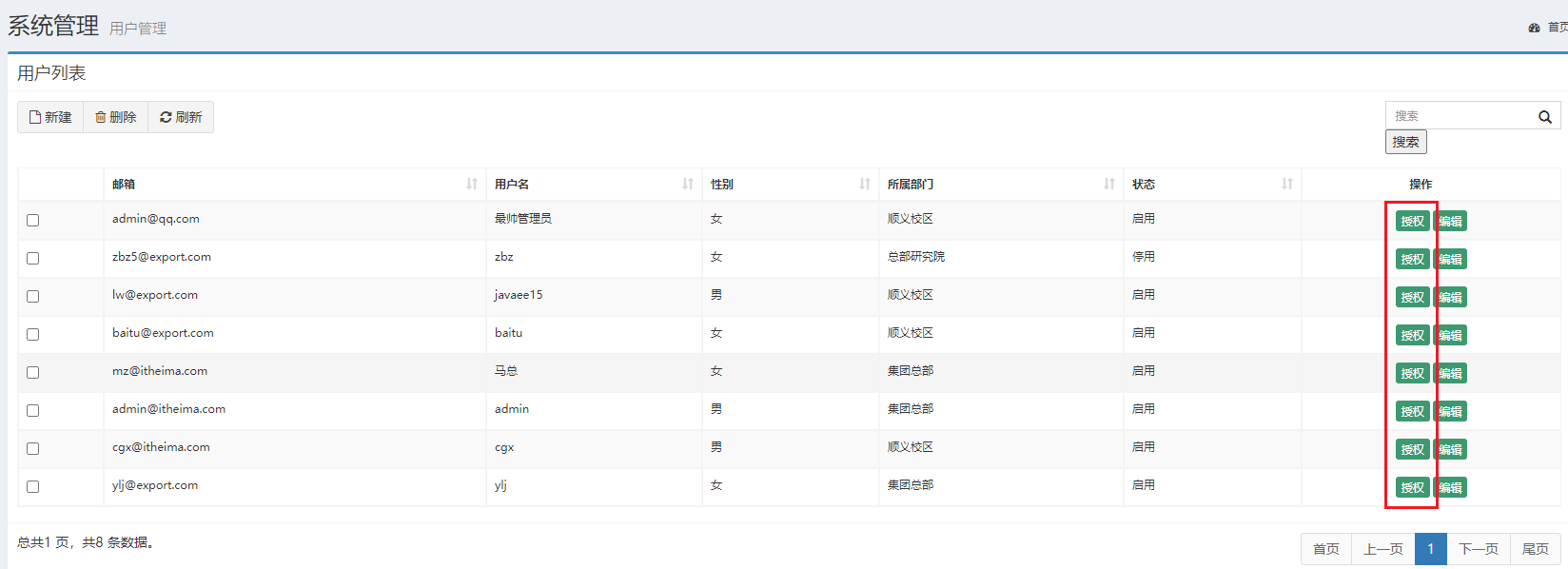Click the email zbz5@export.com

pos(162,257)
